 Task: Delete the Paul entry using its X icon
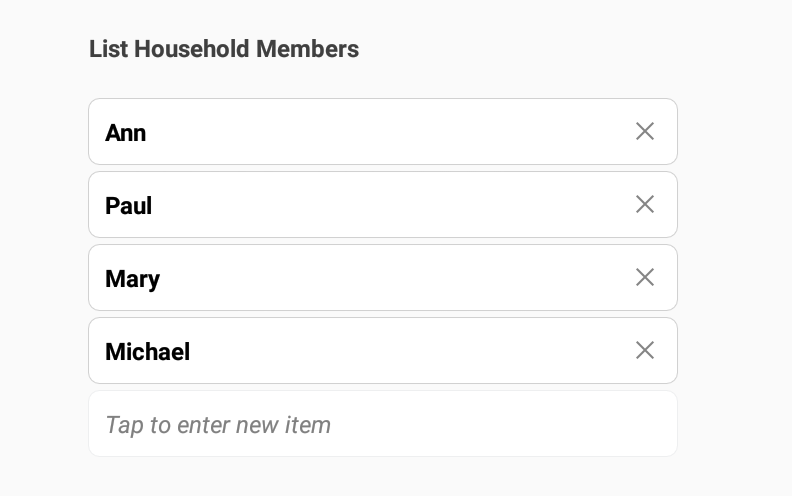(645, 204)
